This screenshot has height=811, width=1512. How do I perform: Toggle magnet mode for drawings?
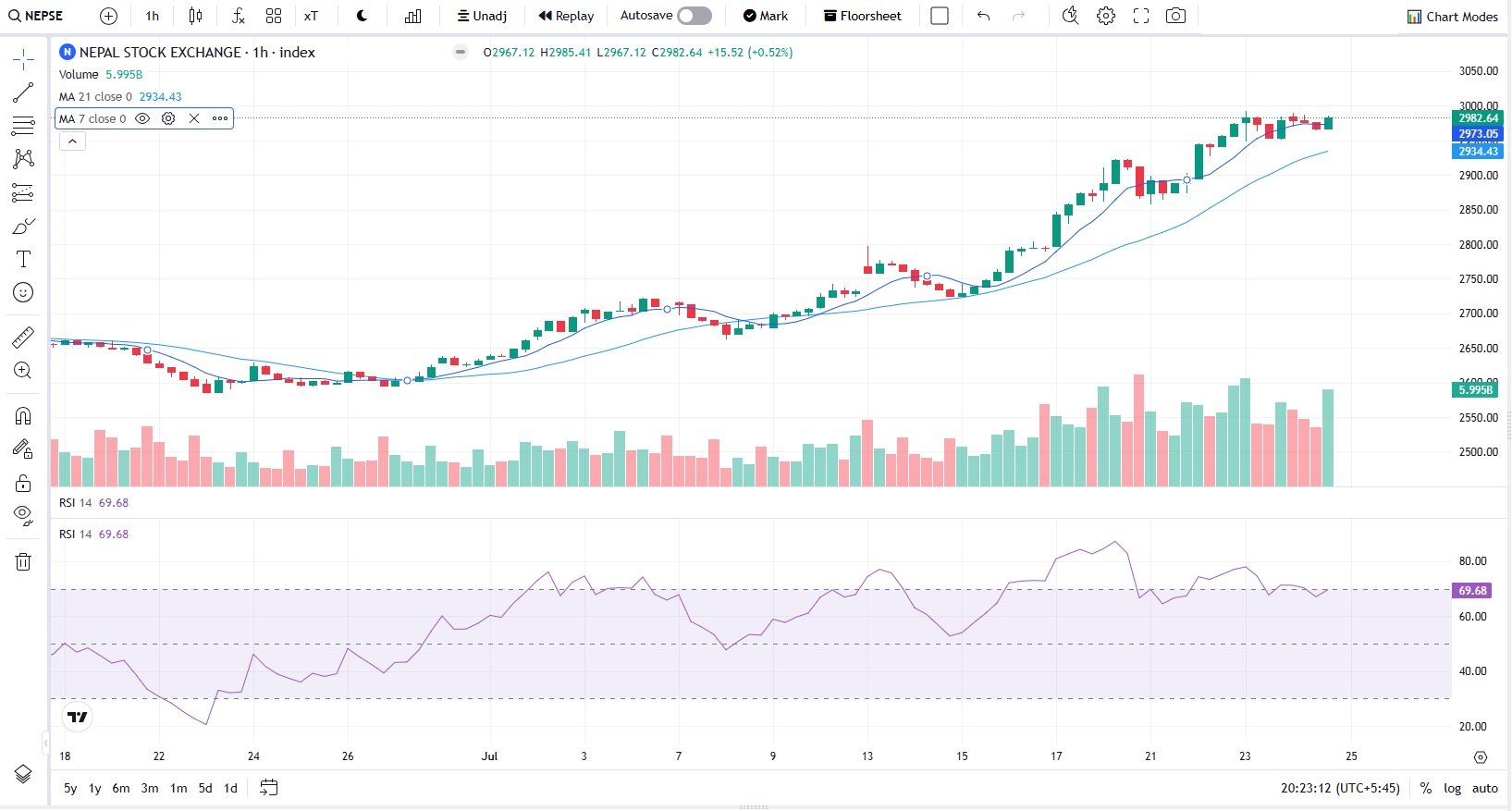pos(23,416)
